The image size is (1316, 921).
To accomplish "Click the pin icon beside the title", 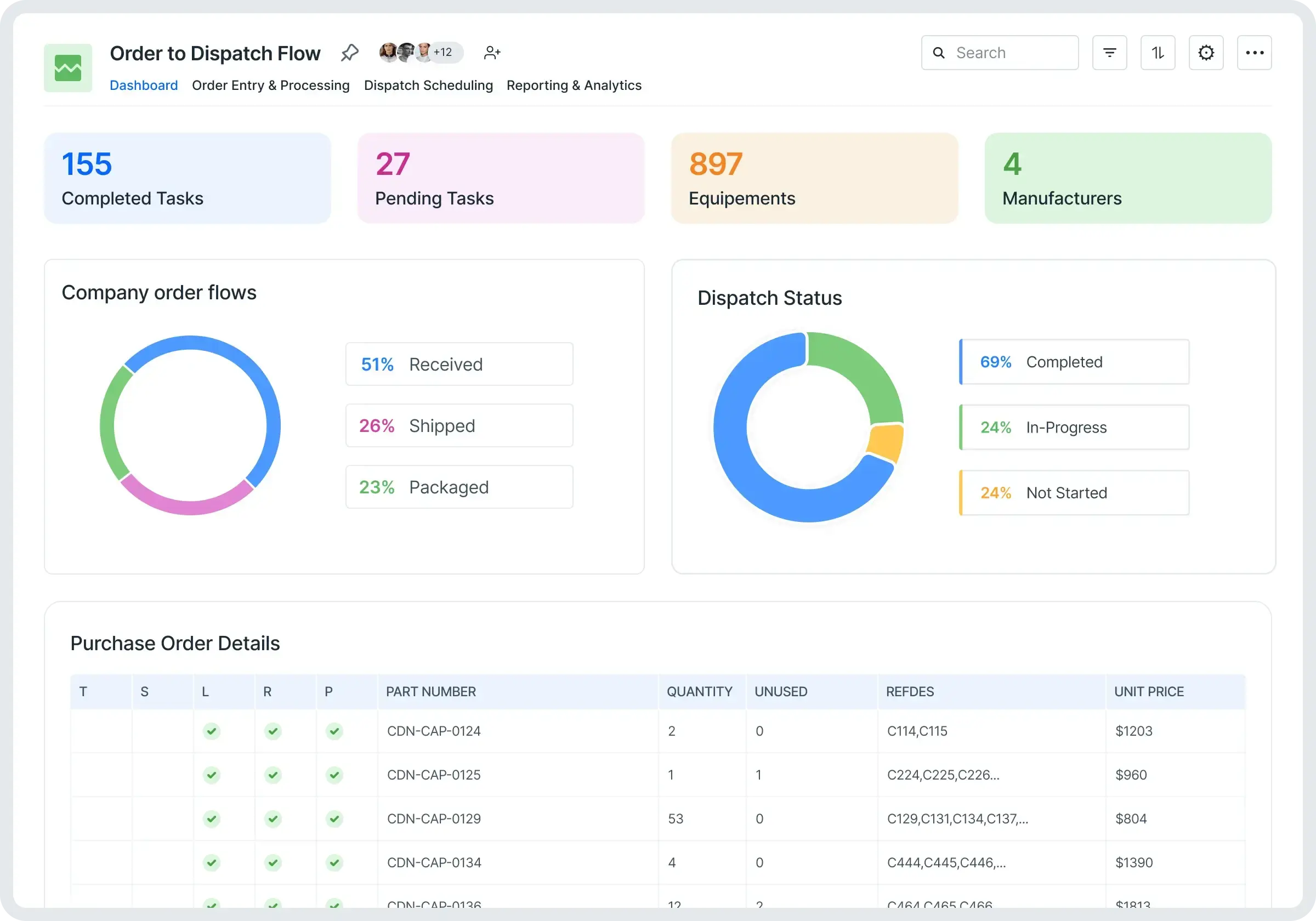I will (x=349, y=53).
